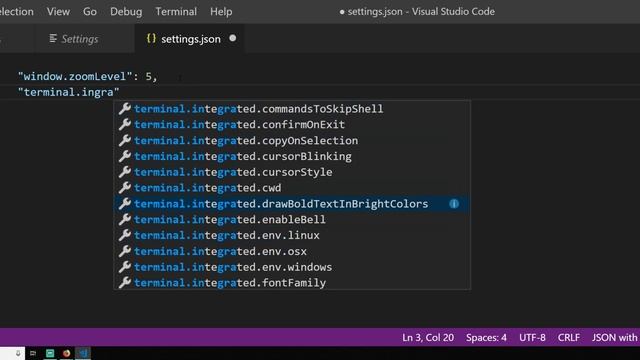Click the "terminal.ingra" text in editor
The image size is (640, 360).
click(x=69, y=92)
